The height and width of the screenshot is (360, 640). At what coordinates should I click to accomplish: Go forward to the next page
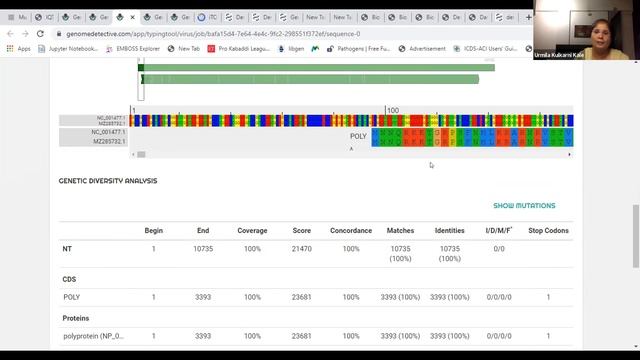[x=25, y=34]
